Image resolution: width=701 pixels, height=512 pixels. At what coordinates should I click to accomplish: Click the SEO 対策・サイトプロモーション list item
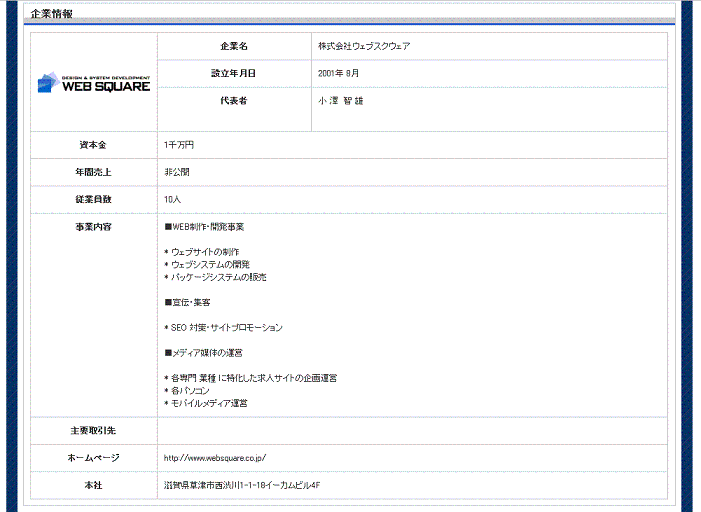223,328
